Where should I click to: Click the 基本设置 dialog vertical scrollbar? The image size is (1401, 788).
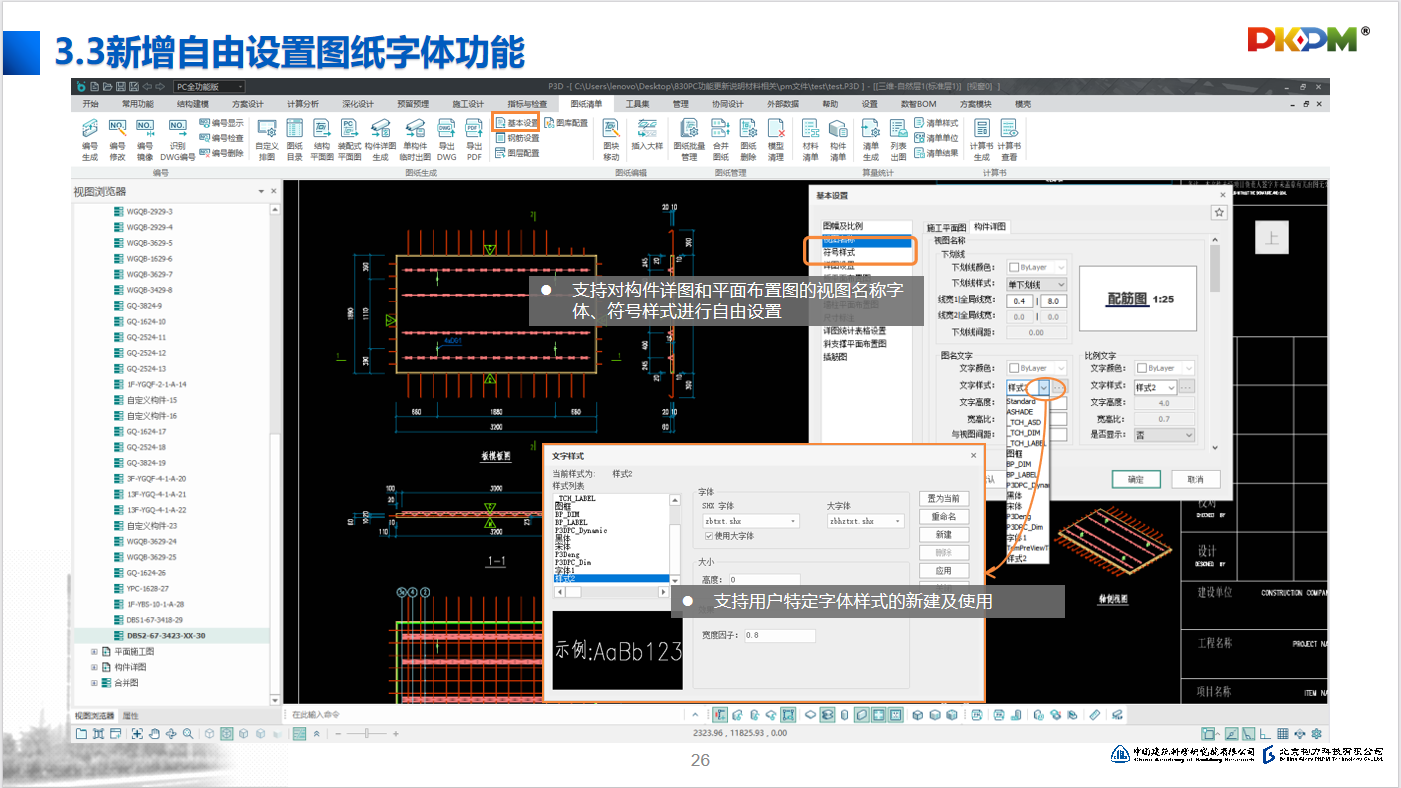point(1215,344)
